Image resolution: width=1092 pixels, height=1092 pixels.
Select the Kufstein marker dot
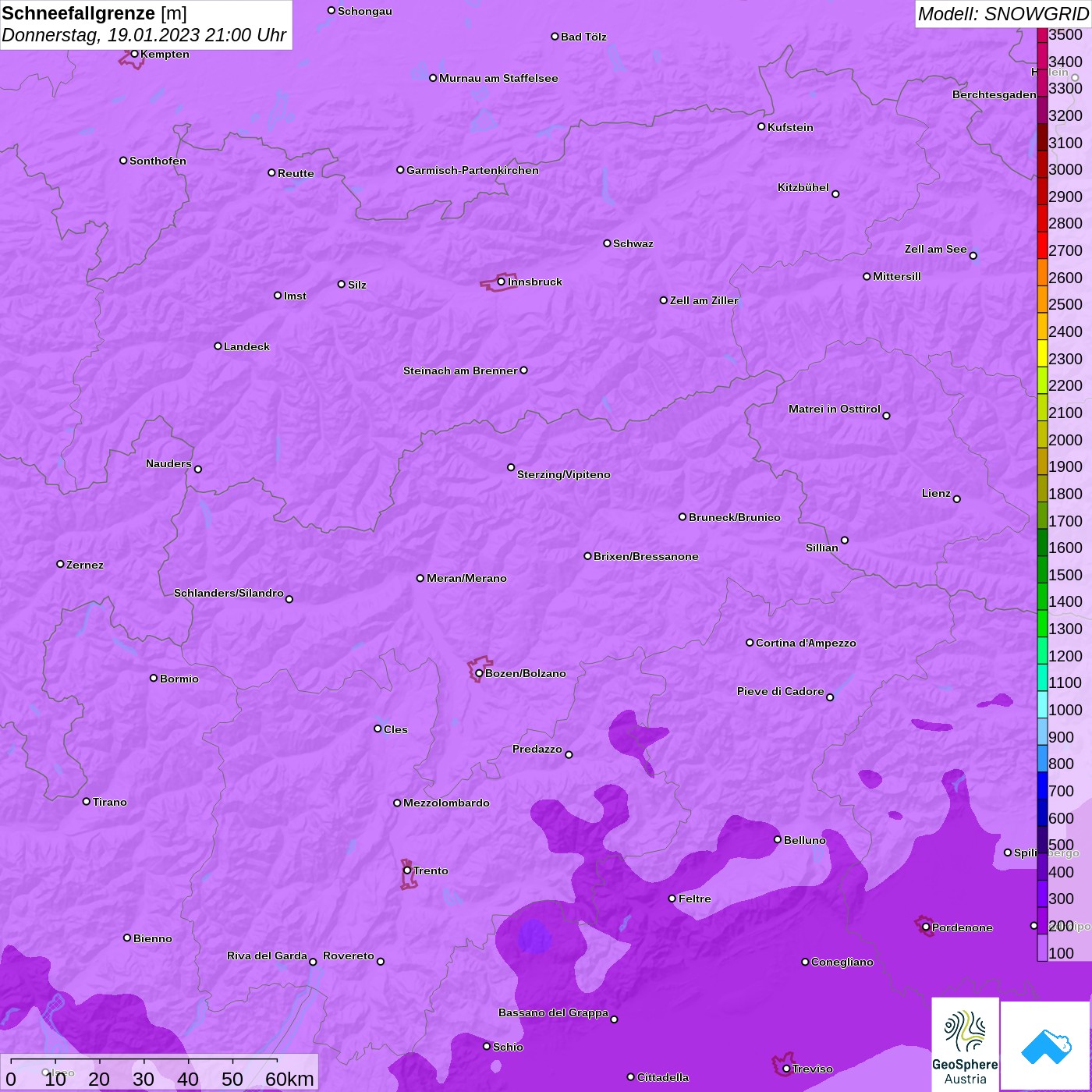tap(761, 126)
